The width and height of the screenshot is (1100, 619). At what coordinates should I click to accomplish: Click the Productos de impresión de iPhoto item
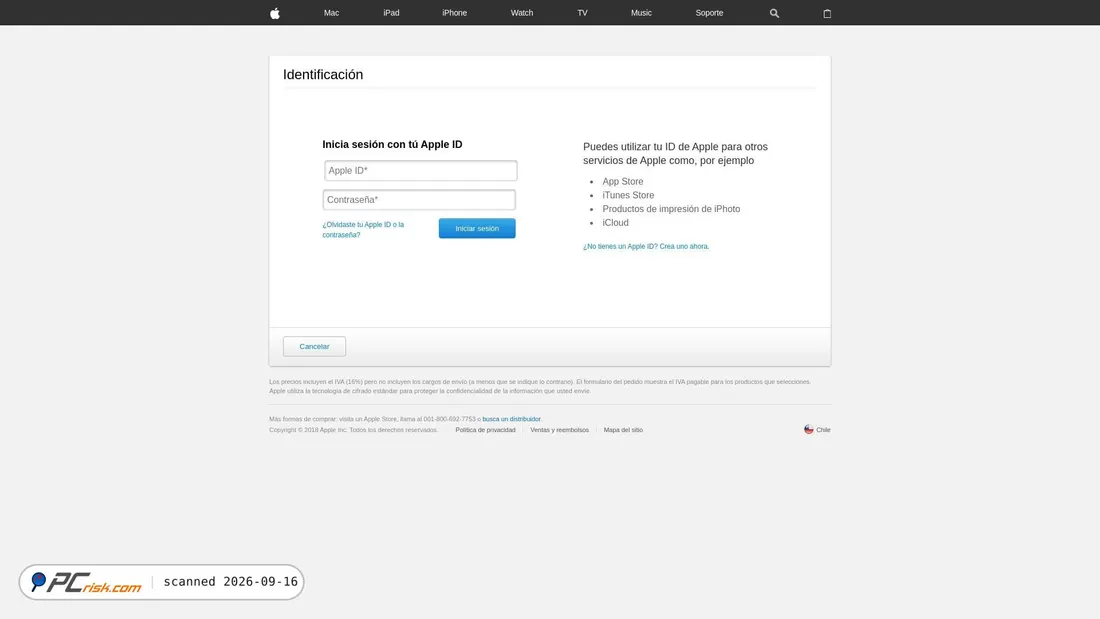(671, 208)
